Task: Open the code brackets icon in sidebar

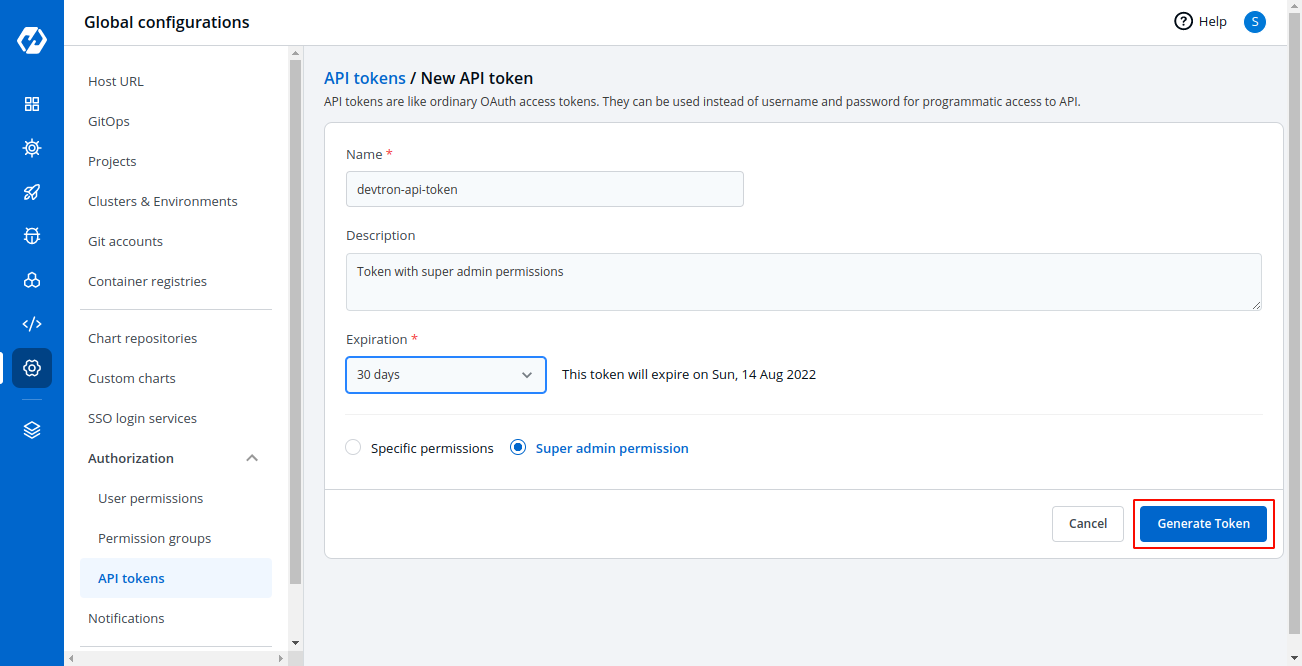Action: [x=32, y=324]
